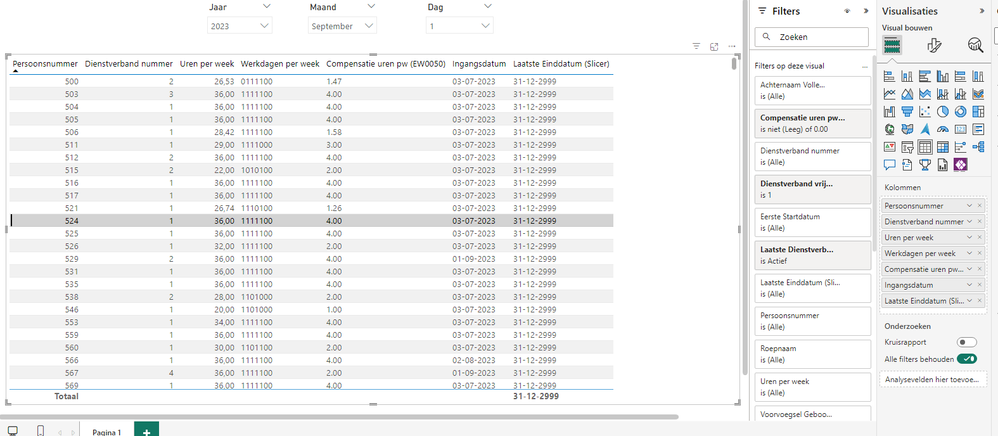This screenshot has height=436, width=998.
Task: Toggle Alle filters behouden switch
Action: [967, 359]
